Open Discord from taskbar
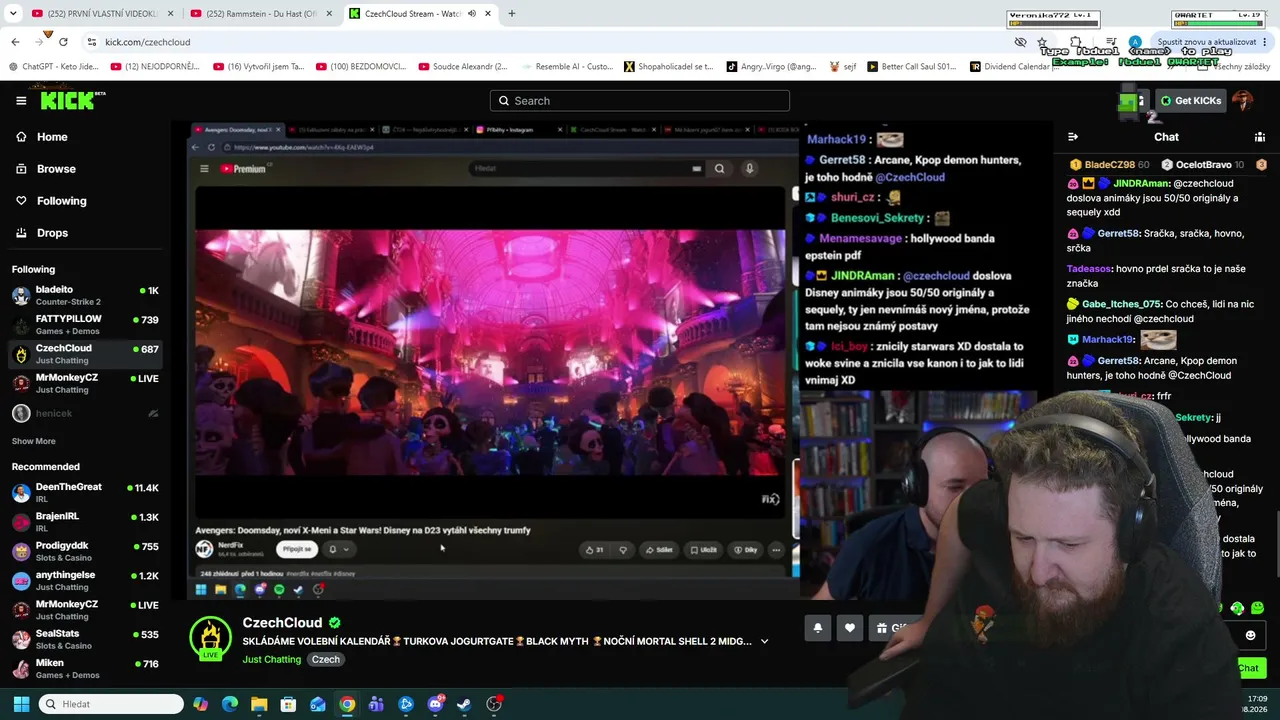 pos(435,704)
